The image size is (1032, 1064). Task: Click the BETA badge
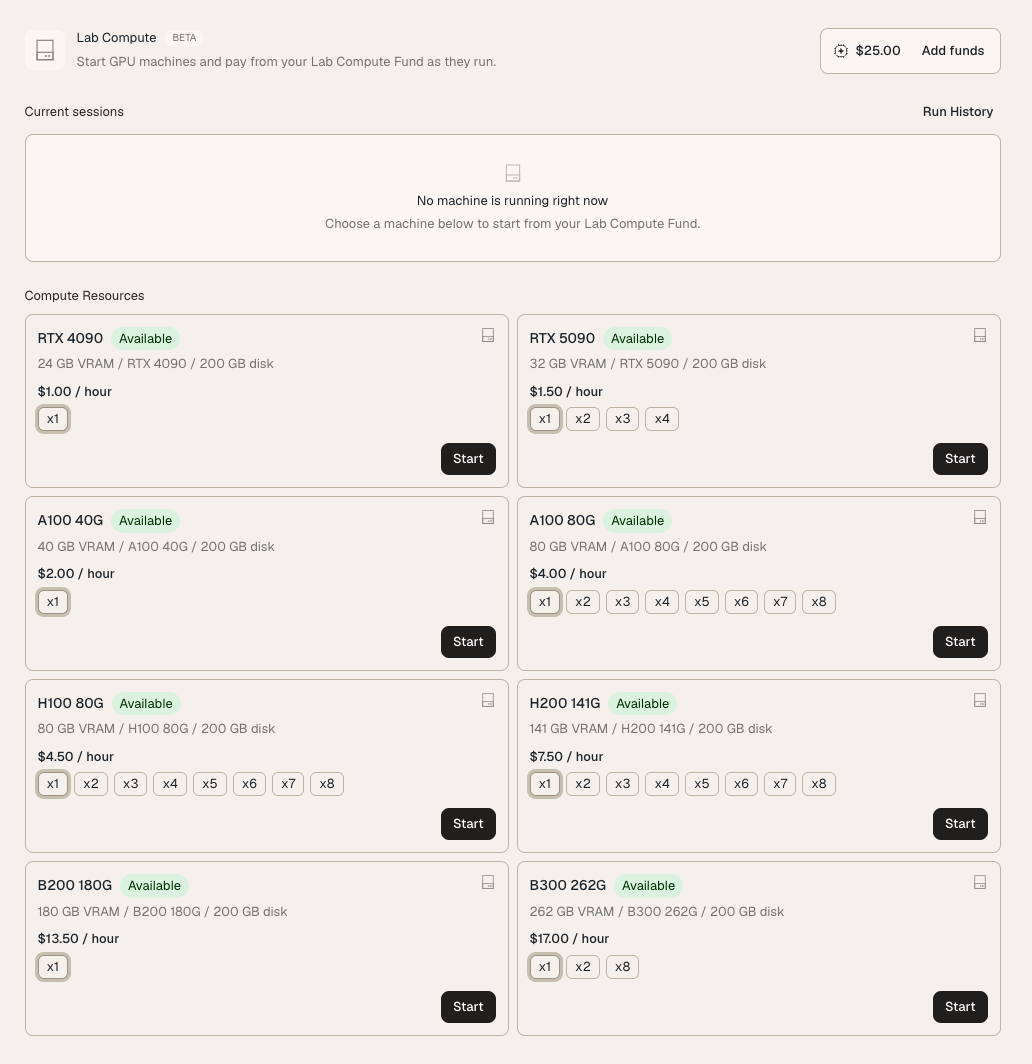pyautogui.click(x=184, y=38)
